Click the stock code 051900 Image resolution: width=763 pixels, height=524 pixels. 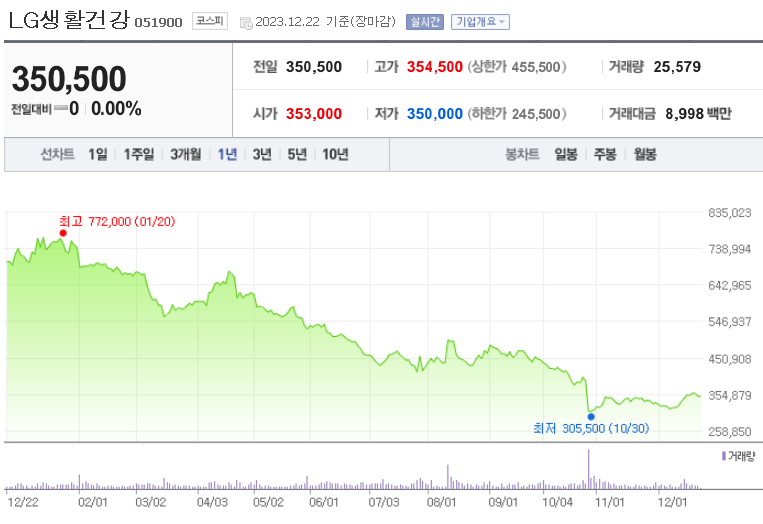158,23
